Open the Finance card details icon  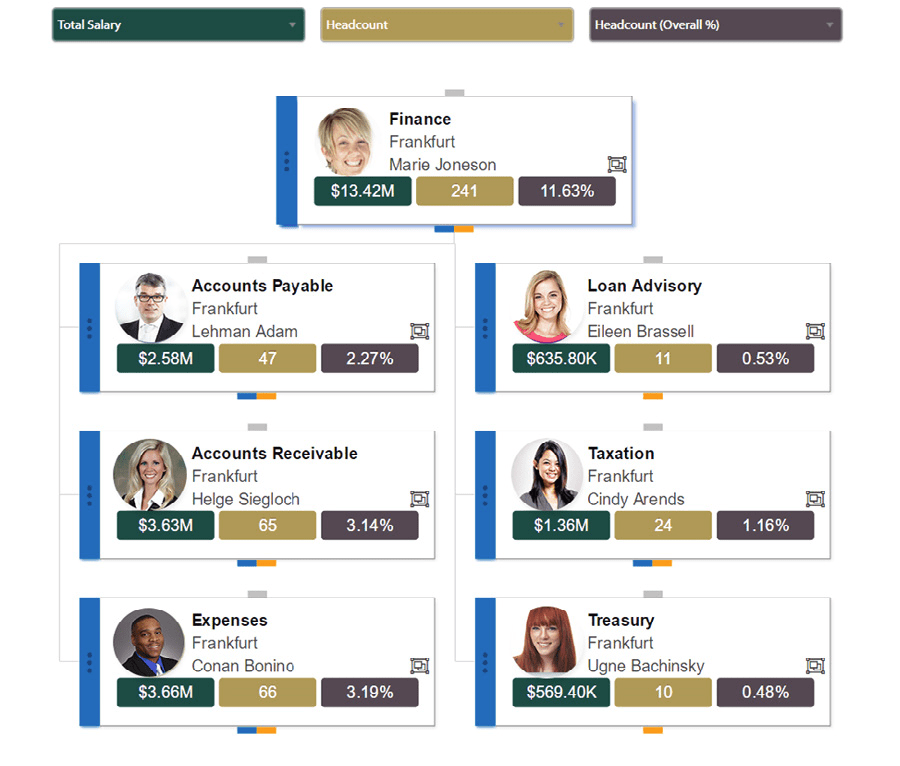[x=617, y=165]
